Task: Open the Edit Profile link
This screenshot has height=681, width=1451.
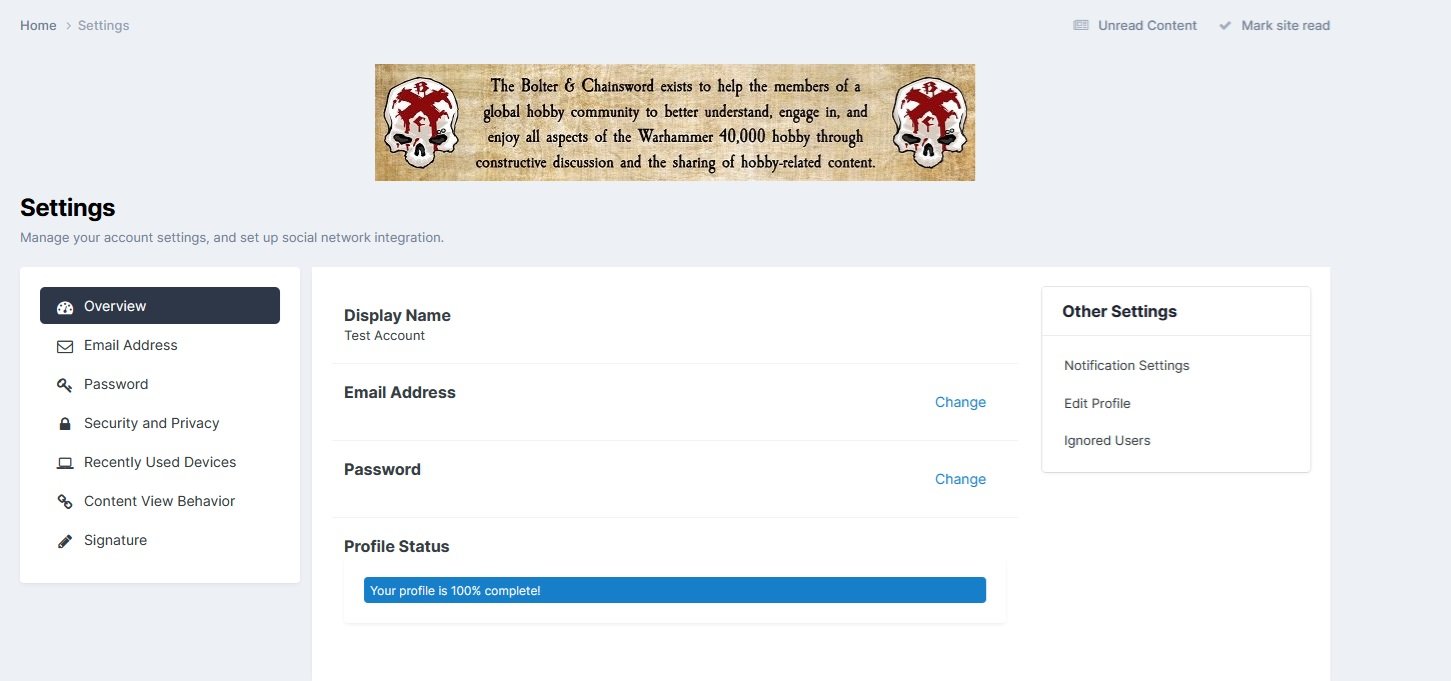Action: [x=1097, y=404]
